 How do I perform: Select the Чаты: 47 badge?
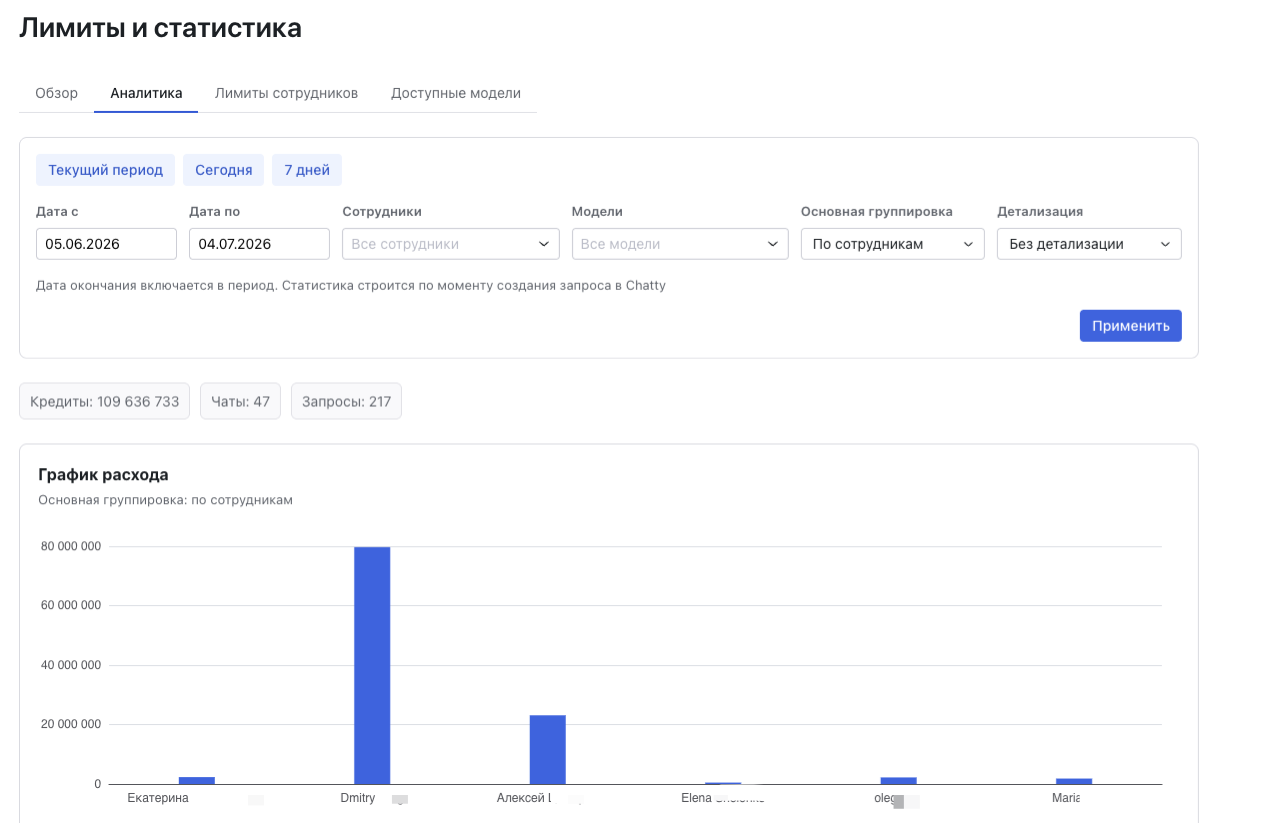(x=240, y=401)
